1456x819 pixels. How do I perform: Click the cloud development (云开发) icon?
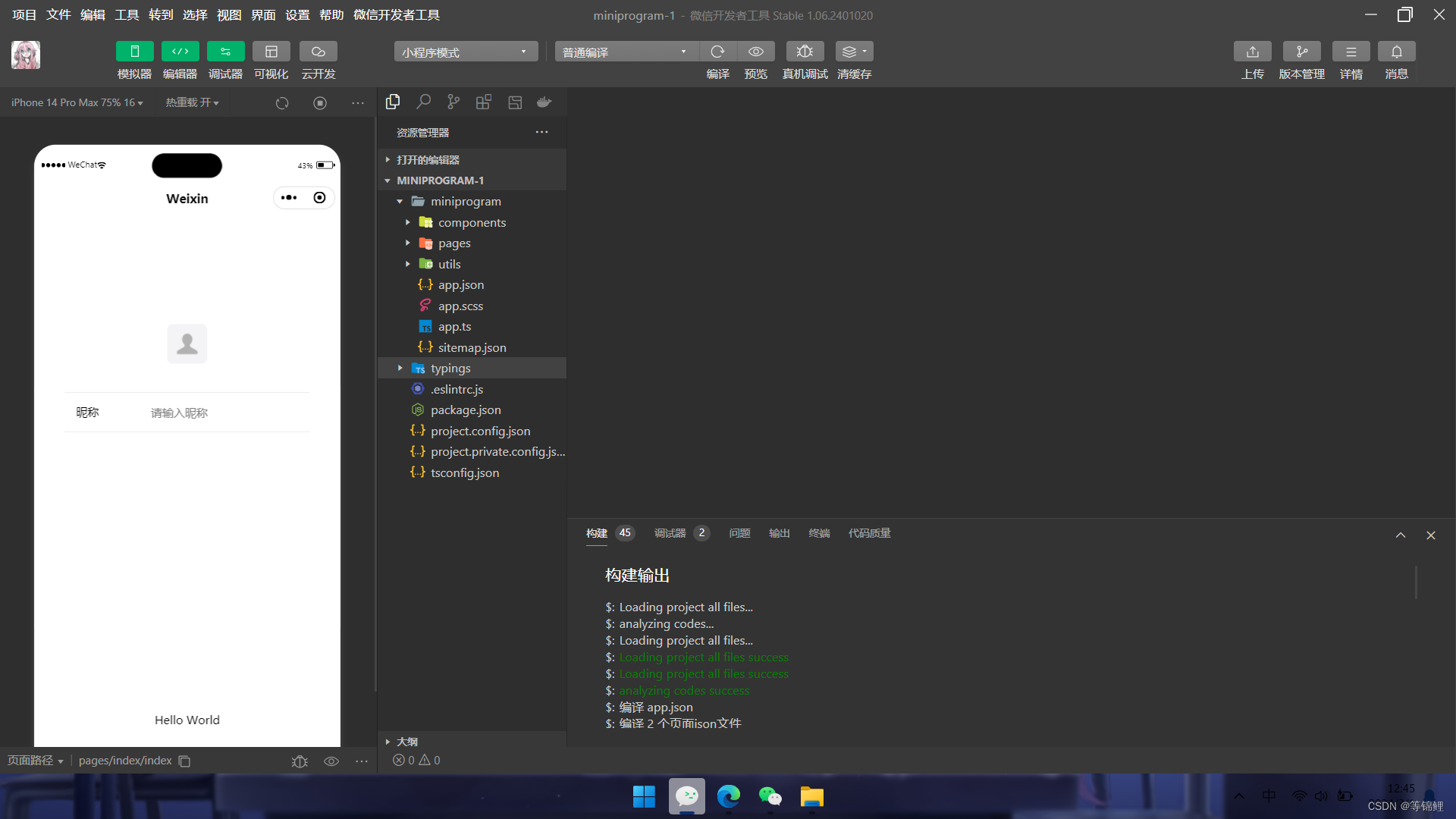(318, 52)
